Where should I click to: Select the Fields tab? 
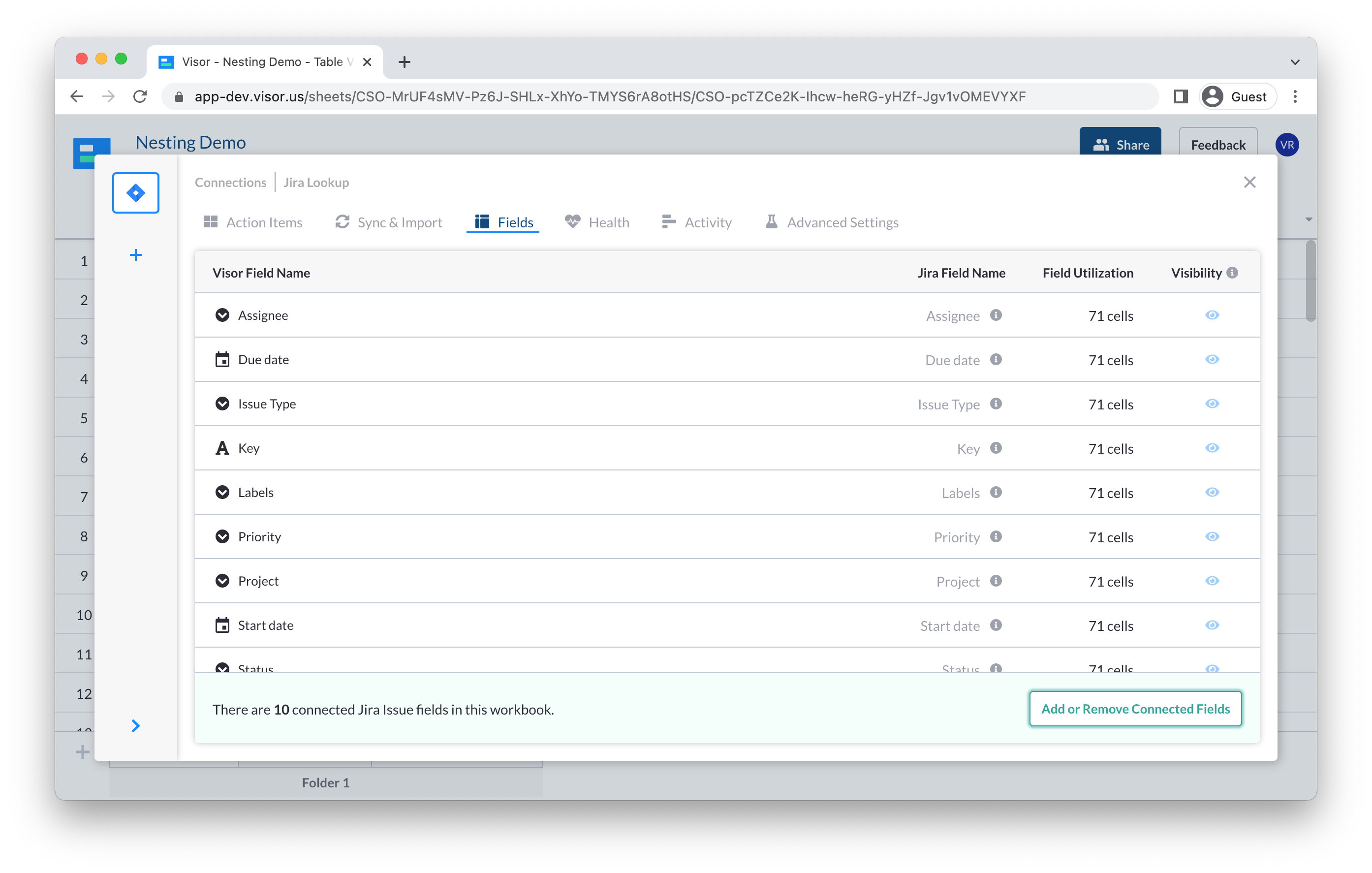coord(504,222)
